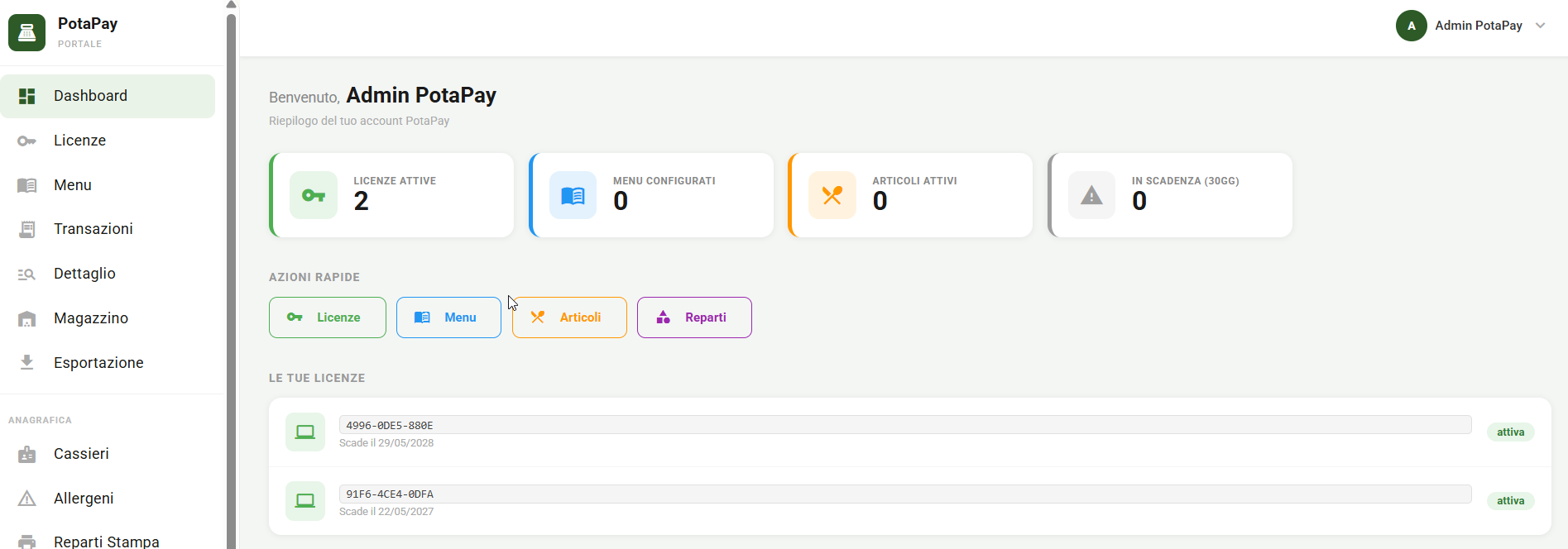Click the Transazioni receipt icon in sidebar
The width and height of the screenshot is (1568, 549).
[26, 229]
